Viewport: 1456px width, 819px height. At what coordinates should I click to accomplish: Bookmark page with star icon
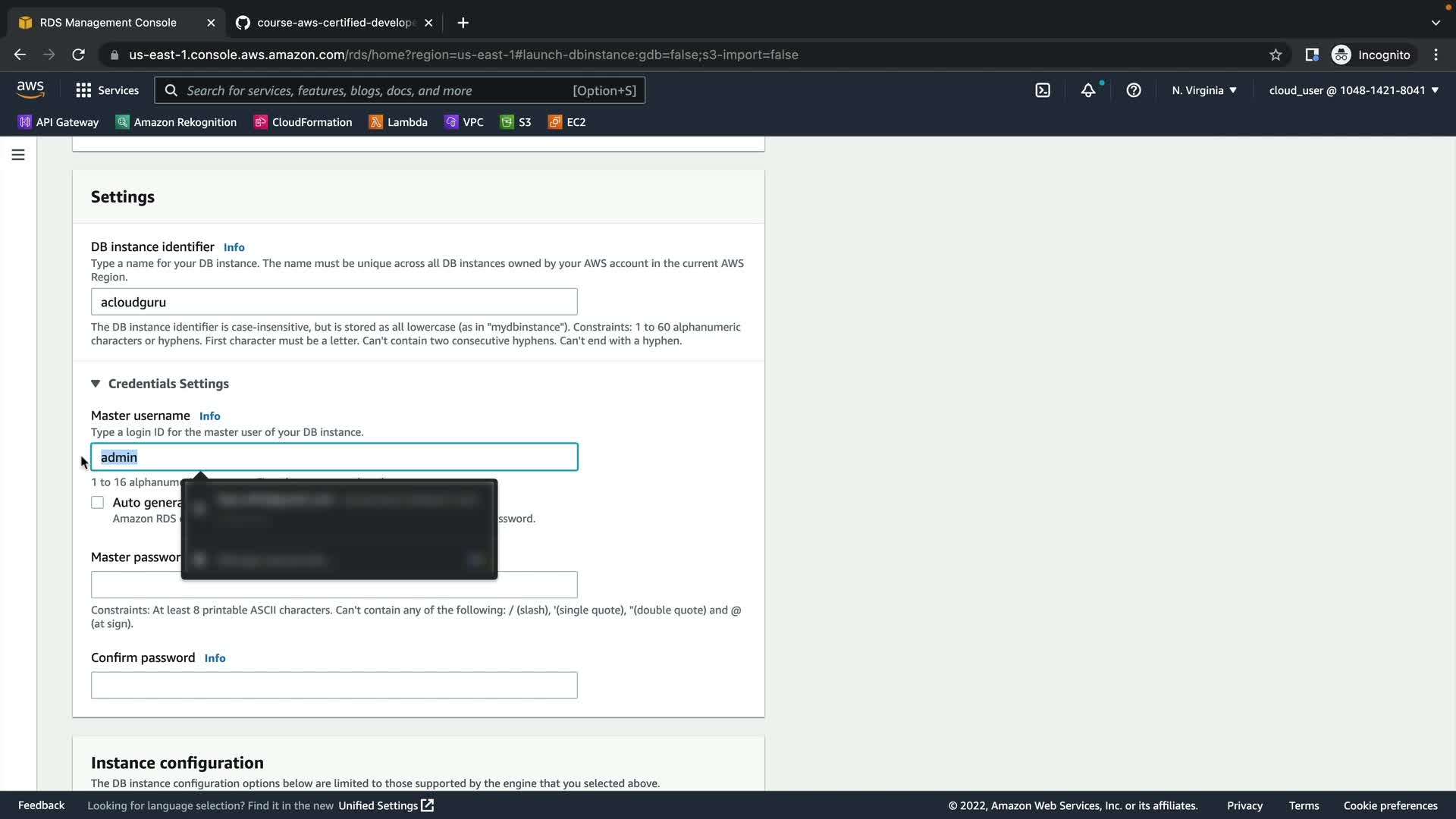1276,55
